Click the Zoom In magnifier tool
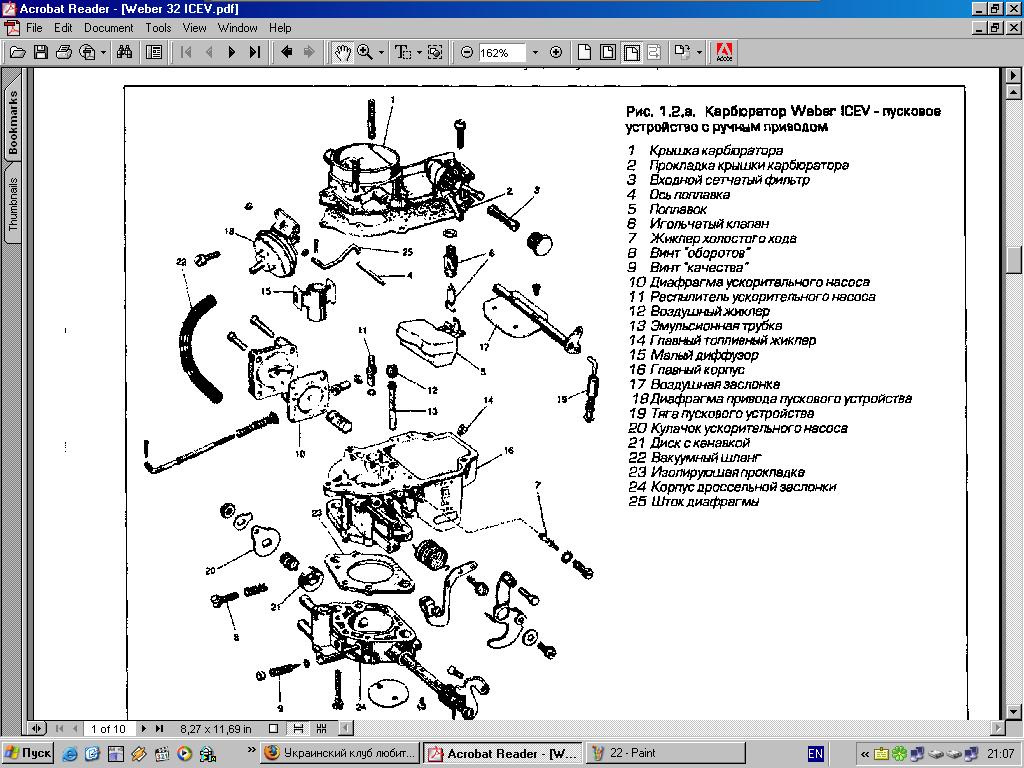Screen dimensions: 1024x768 (x=365, y=52)
